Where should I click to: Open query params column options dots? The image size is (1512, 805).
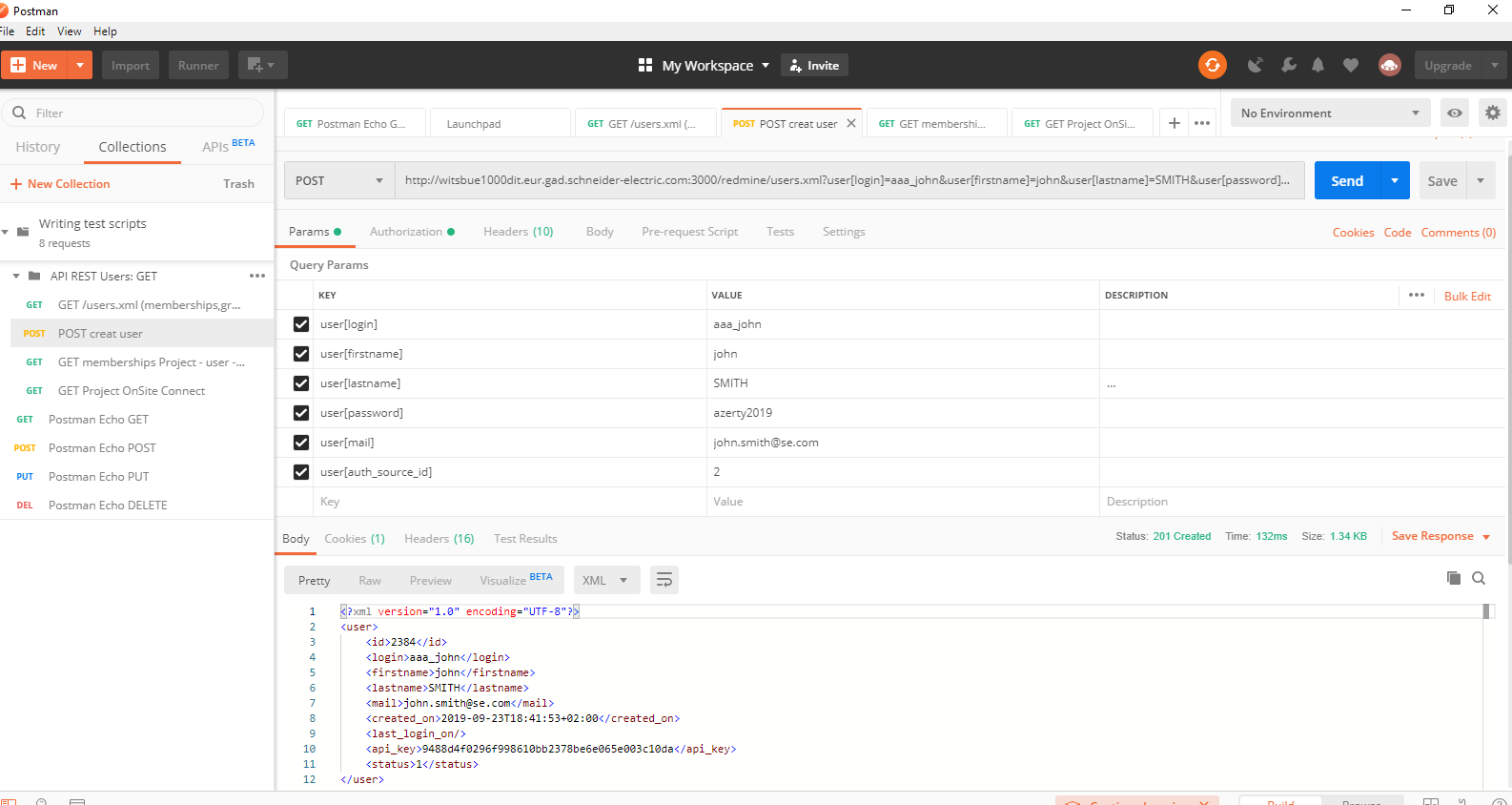pos(1417,295)
